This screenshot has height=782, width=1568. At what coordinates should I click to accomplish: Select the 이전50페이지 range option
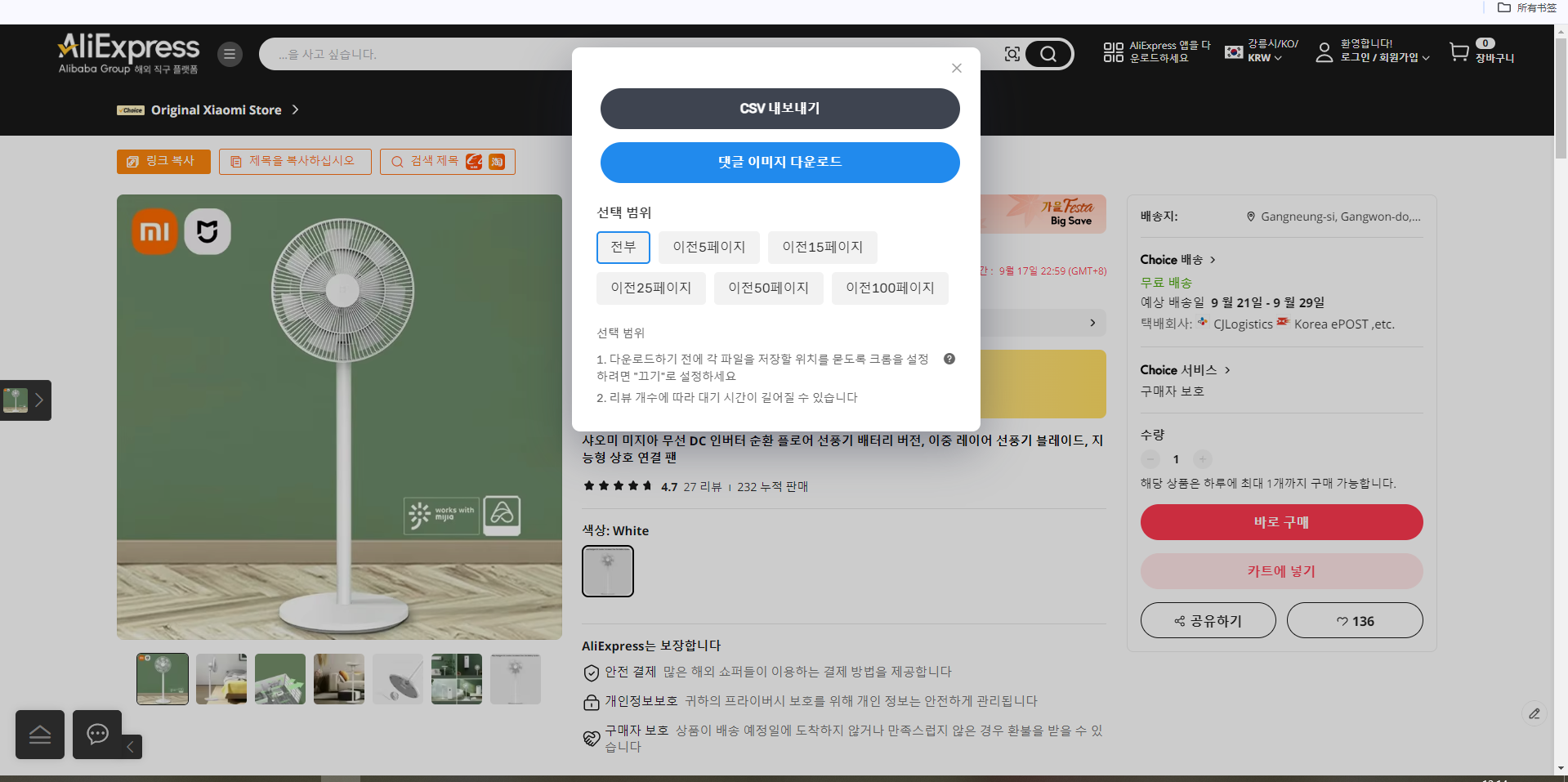point(768,288)
